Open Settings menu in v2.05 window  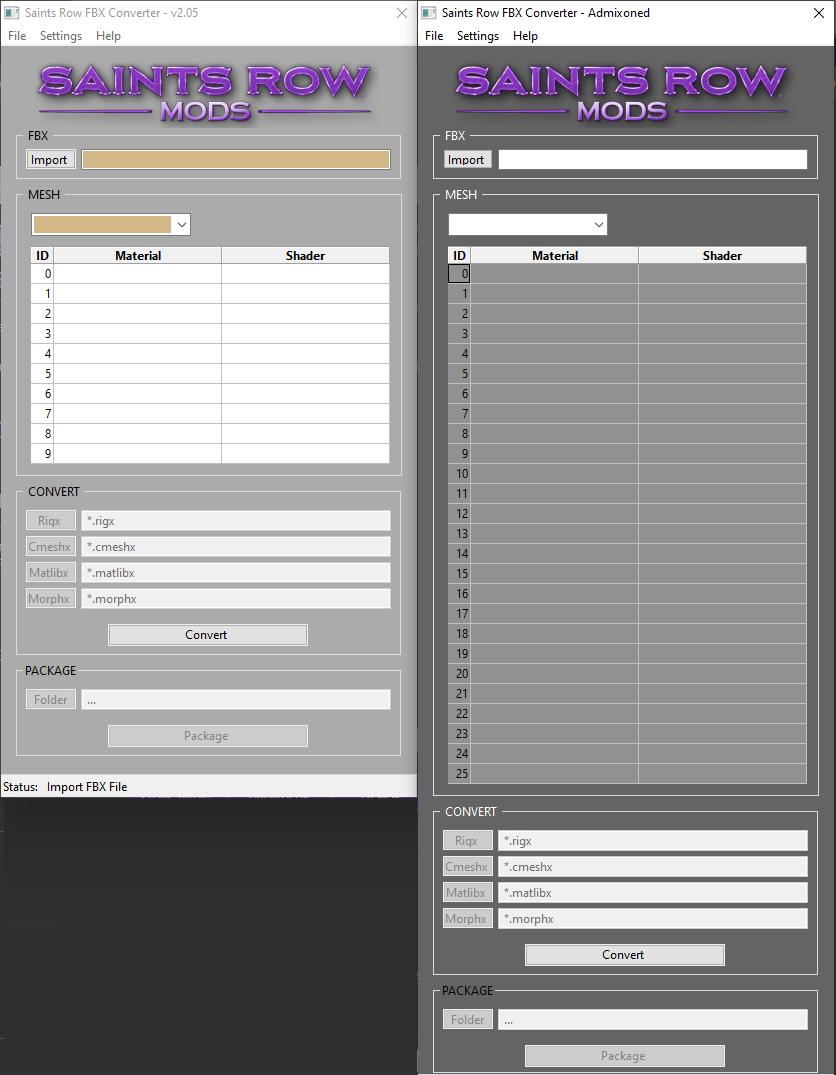tap(61, 36)
